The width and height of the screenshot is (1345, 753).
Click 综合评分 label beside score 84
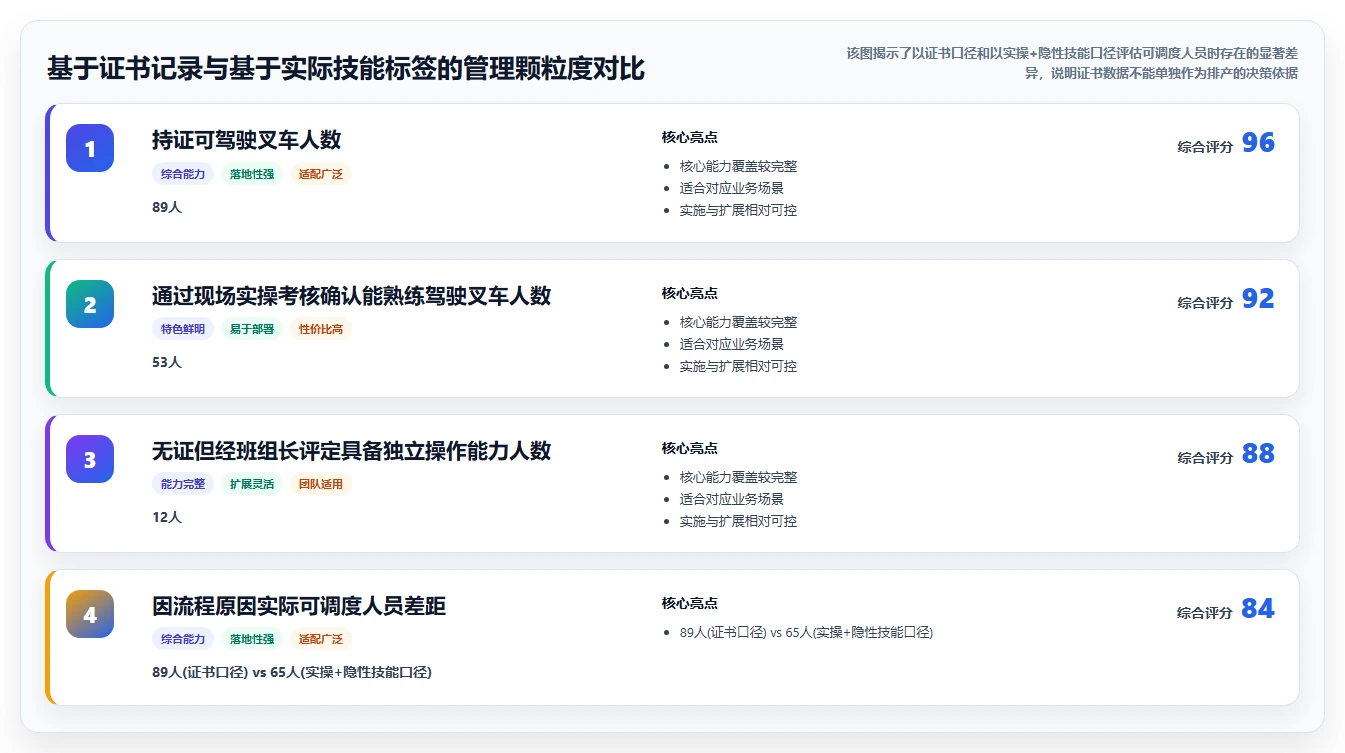coord(1205,613)
